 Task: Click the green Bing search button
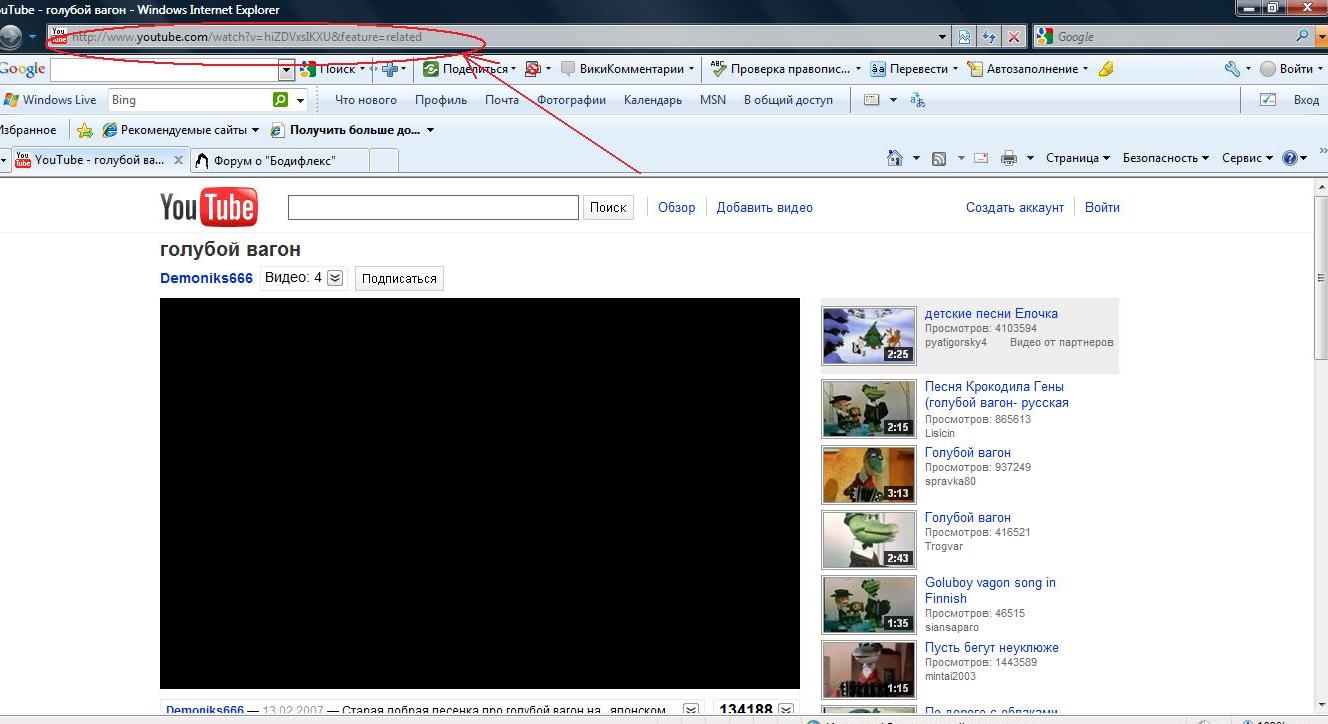click(280, 100)
